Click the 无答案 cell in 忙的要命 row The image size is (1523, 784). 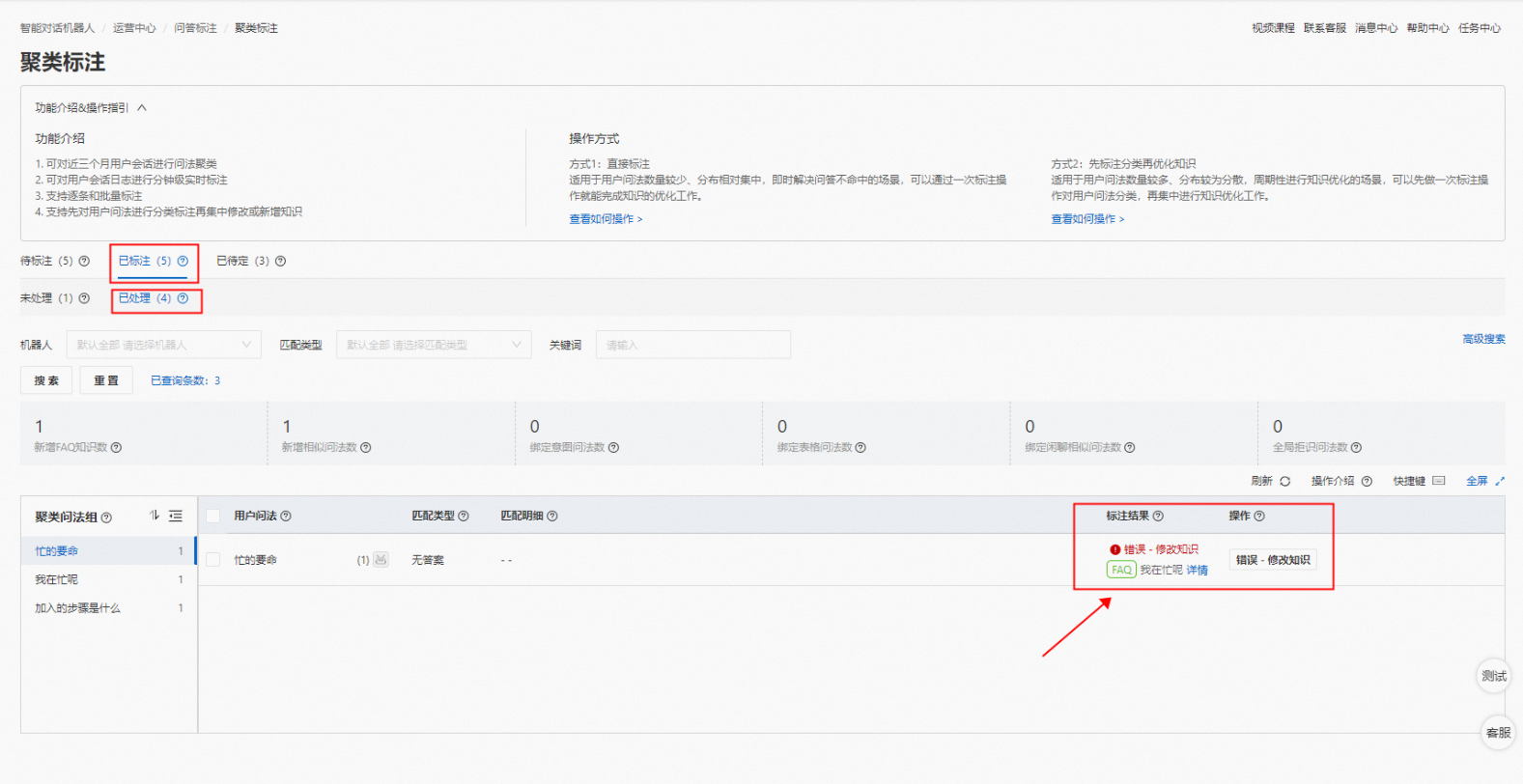pyautogui.click(x=428, y=560)
